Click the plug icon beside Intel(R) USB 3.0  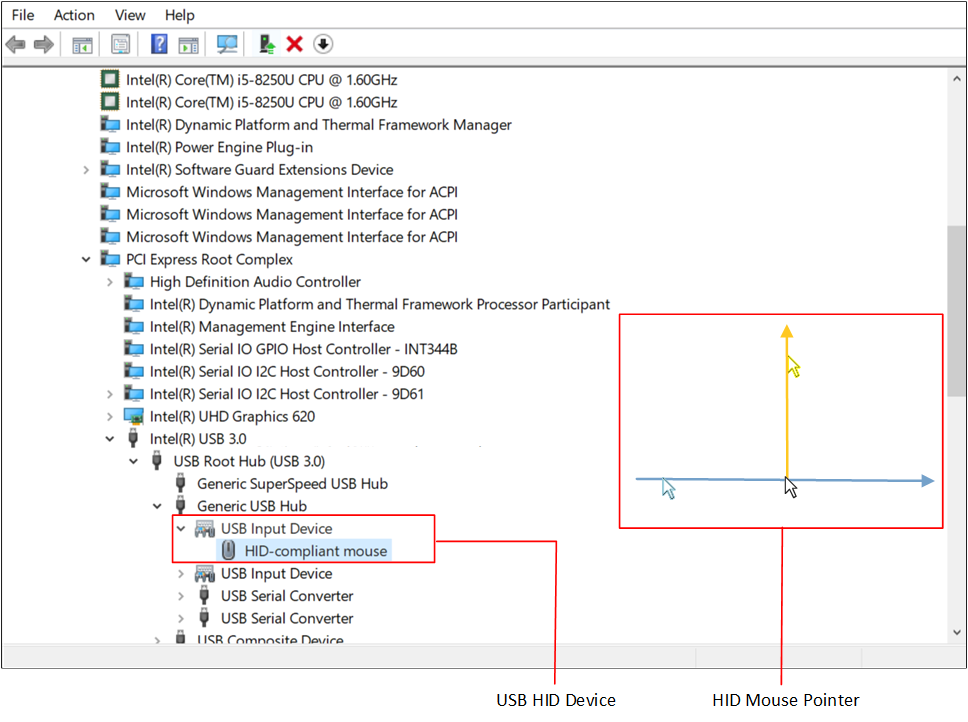pos(133,439)
